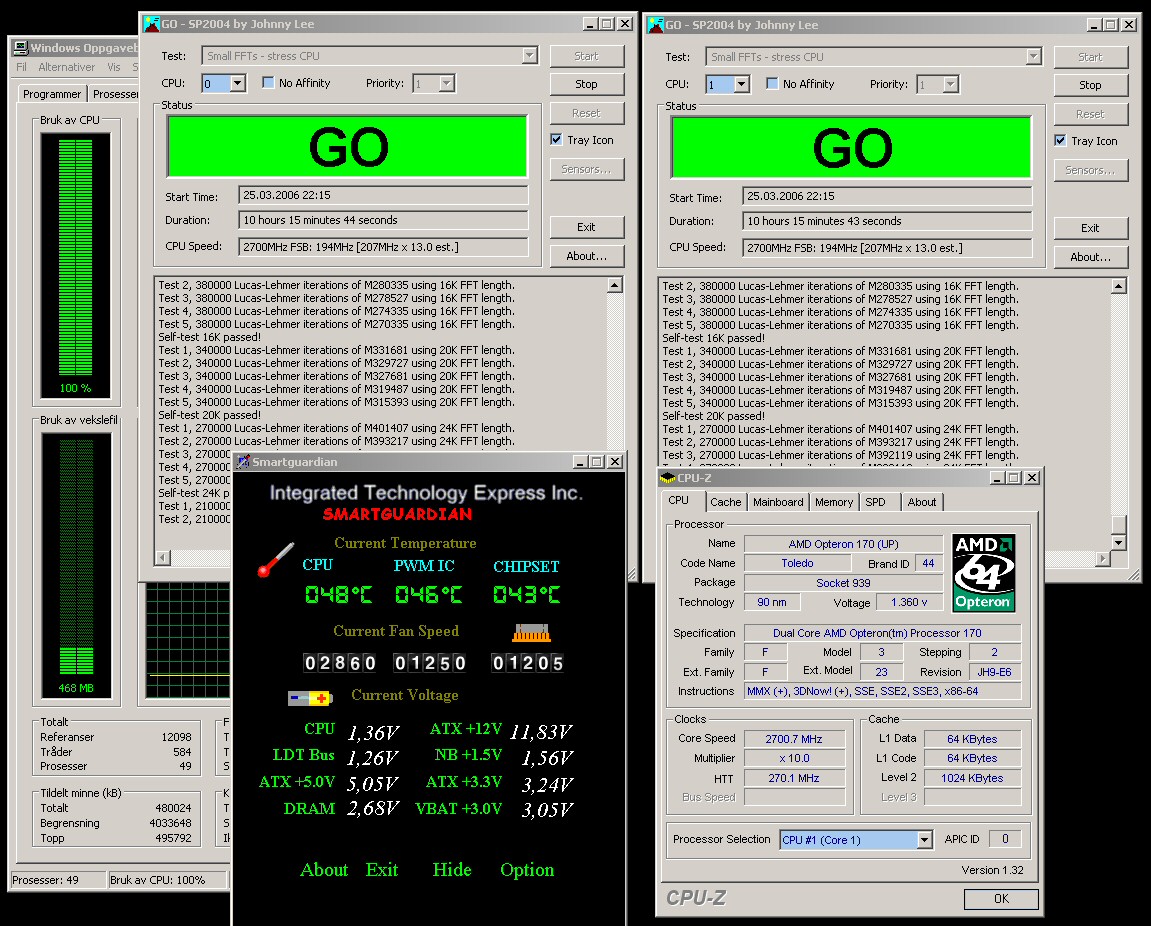Uncheck Tray Icon in right SP2004 window
The width and height of the screenshot is (1151, 926).
(x=1060, y=140)
